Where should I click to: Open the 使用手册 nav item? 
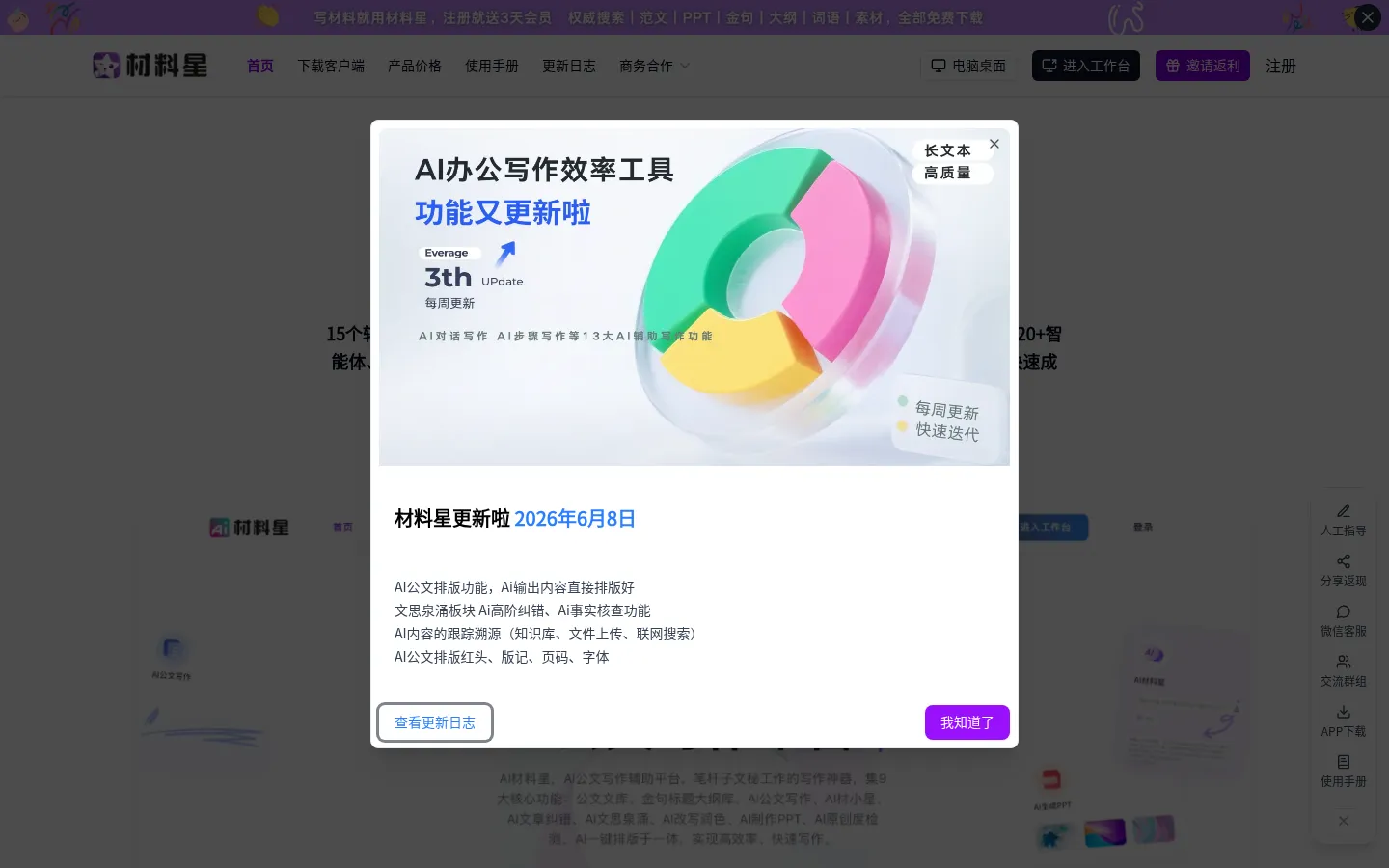pos(492,66)
